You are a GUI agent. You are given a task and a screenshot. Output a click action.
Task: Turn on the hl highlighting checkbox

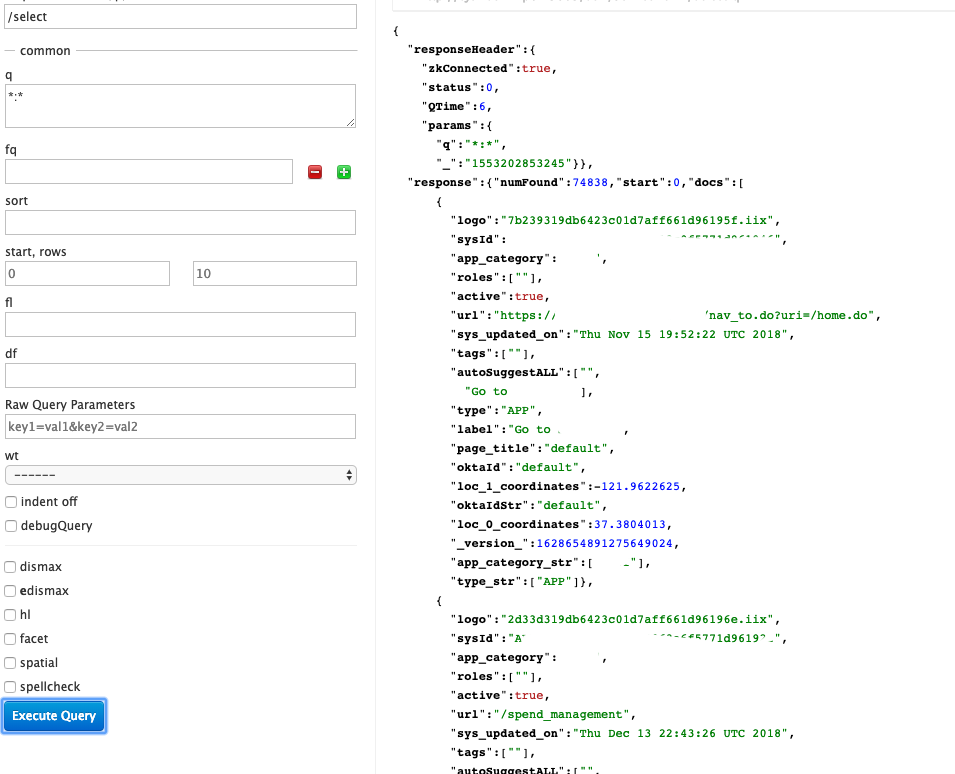[11, 615]
